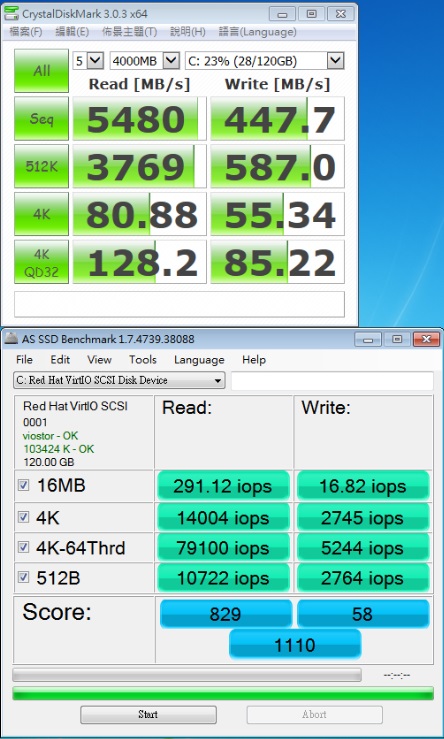Click the Start button in AS SSD Benchmark

(148, 714)
